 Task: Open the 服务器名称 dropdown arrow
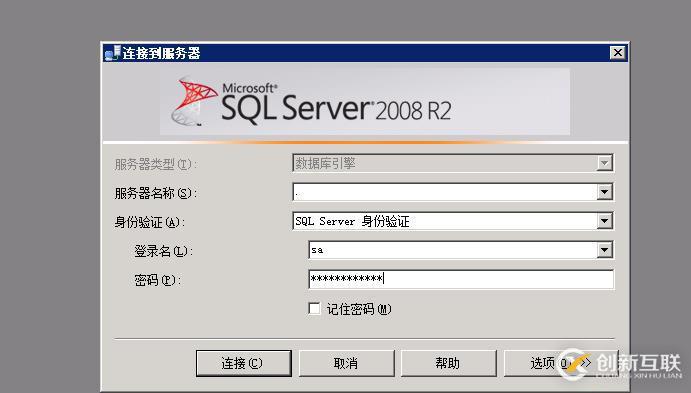tap(605, 192)
